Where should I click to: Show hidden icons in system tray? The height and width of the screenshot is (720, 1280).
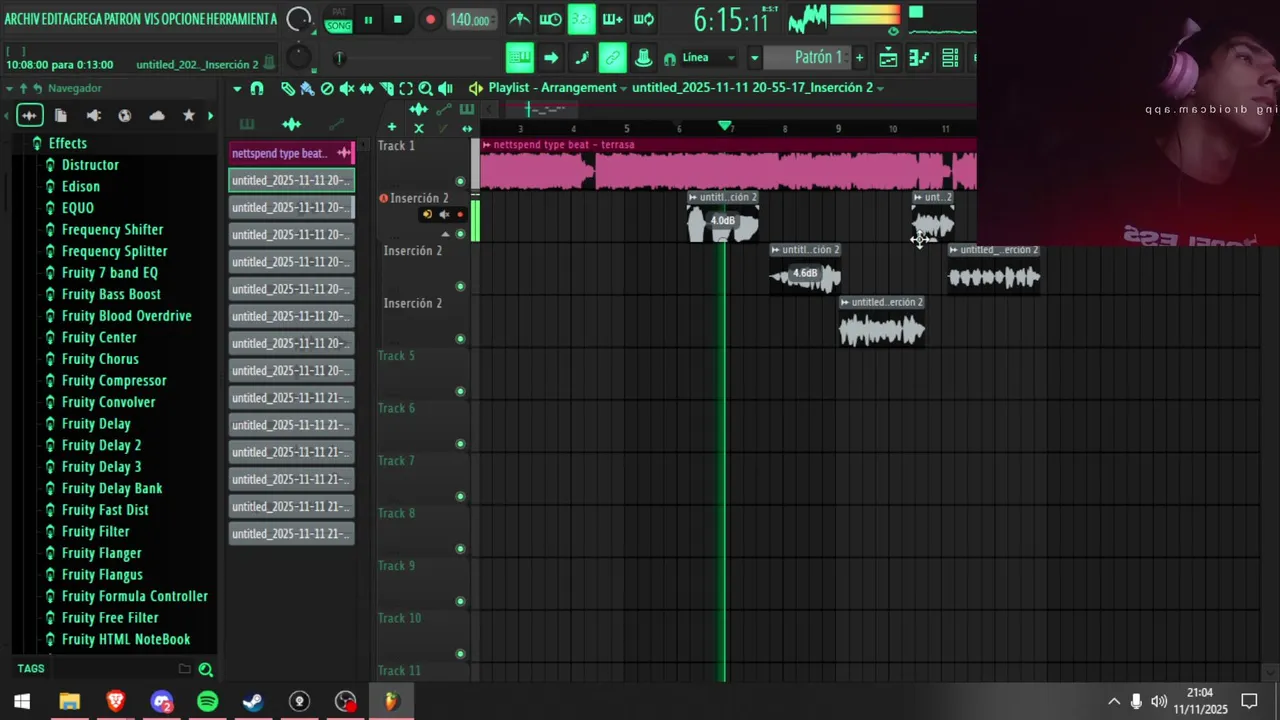[x=1114, y=701]
